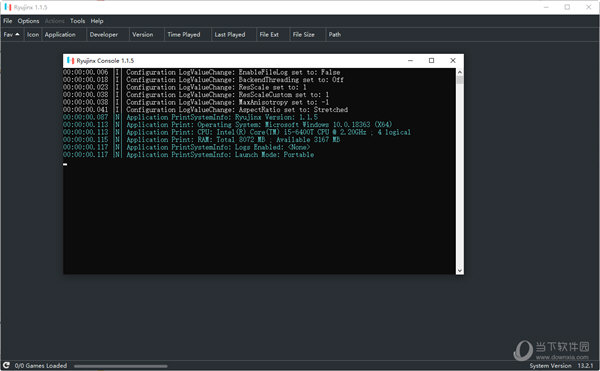Click the 'ResScaleCustom set to: 1' line

[196, 94]
